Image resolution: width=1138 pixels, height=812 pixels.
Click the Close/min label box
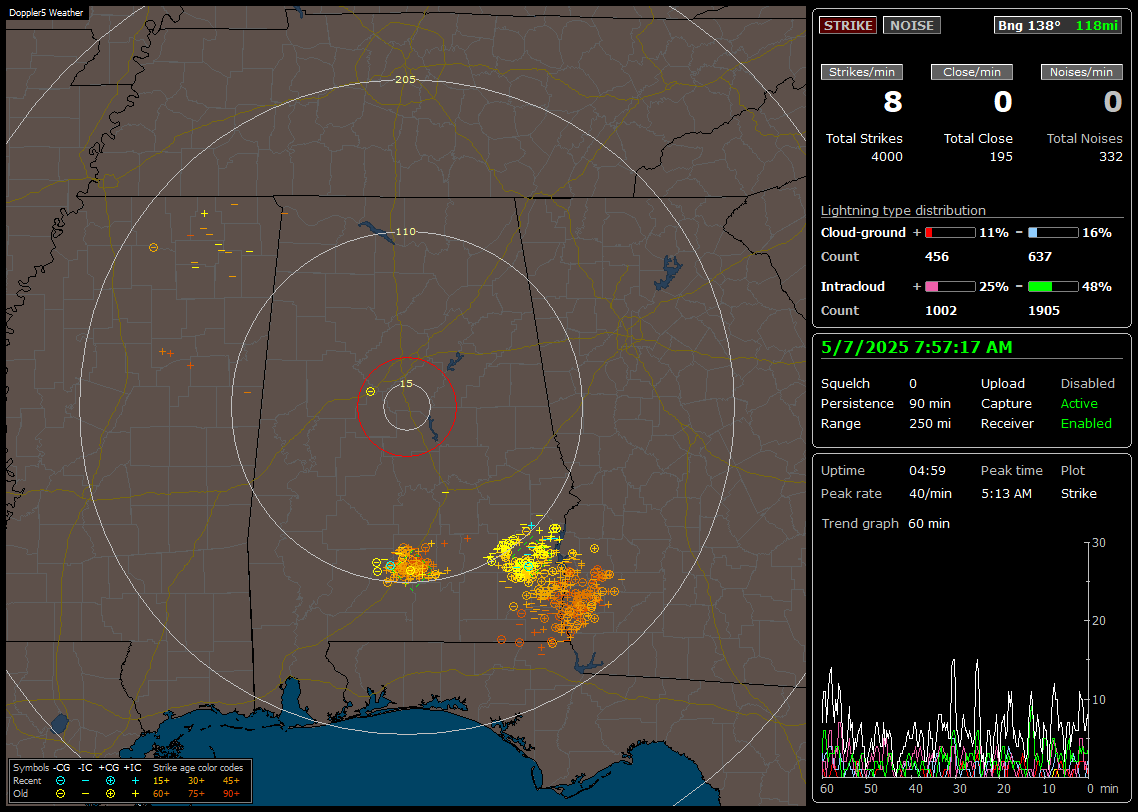[972, 72]
